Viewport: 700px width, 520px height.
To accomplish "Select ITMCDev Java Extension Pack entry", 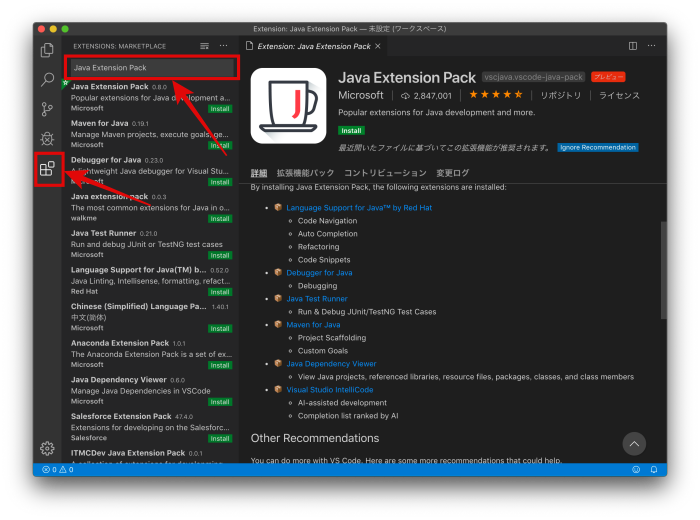I will pyautogui.click(x=150, y=455).
